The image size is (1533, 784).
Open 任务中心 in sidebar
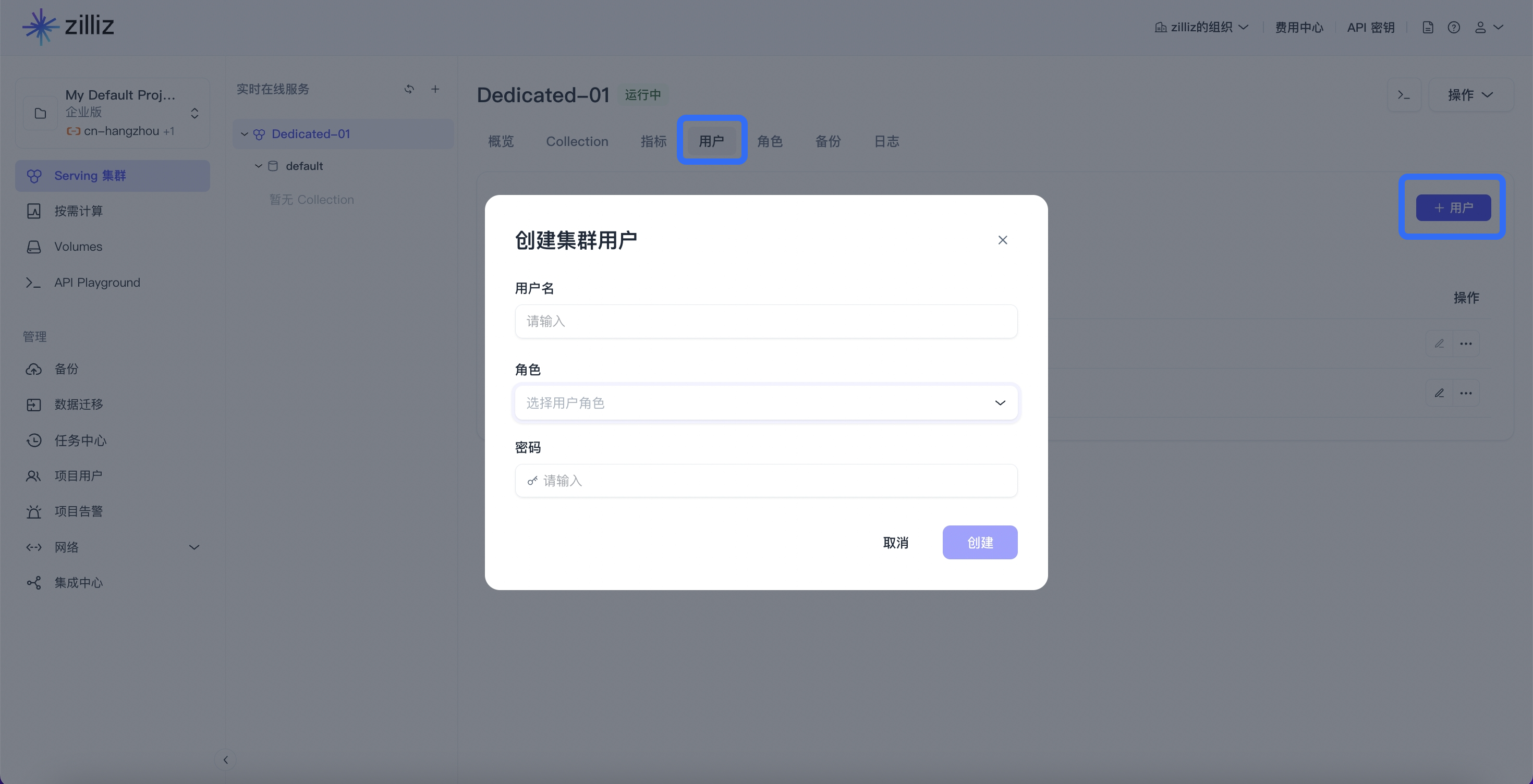[x=113, y=440]
